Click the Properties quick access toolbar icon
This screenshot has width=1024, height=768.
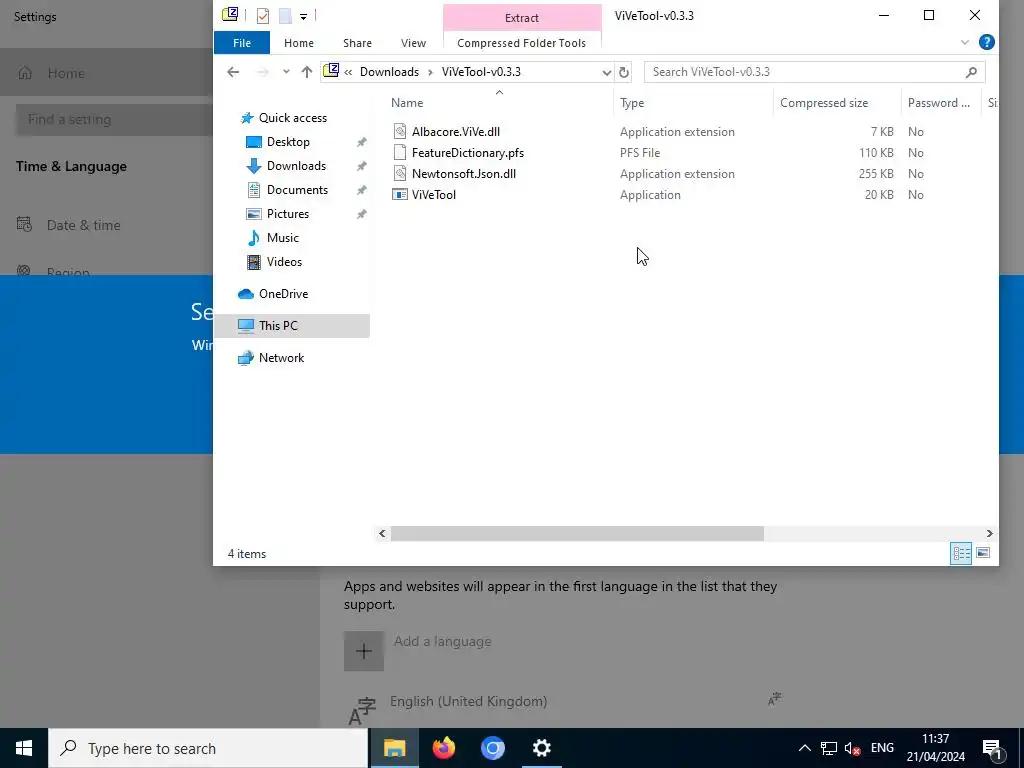tap(263, 16)
